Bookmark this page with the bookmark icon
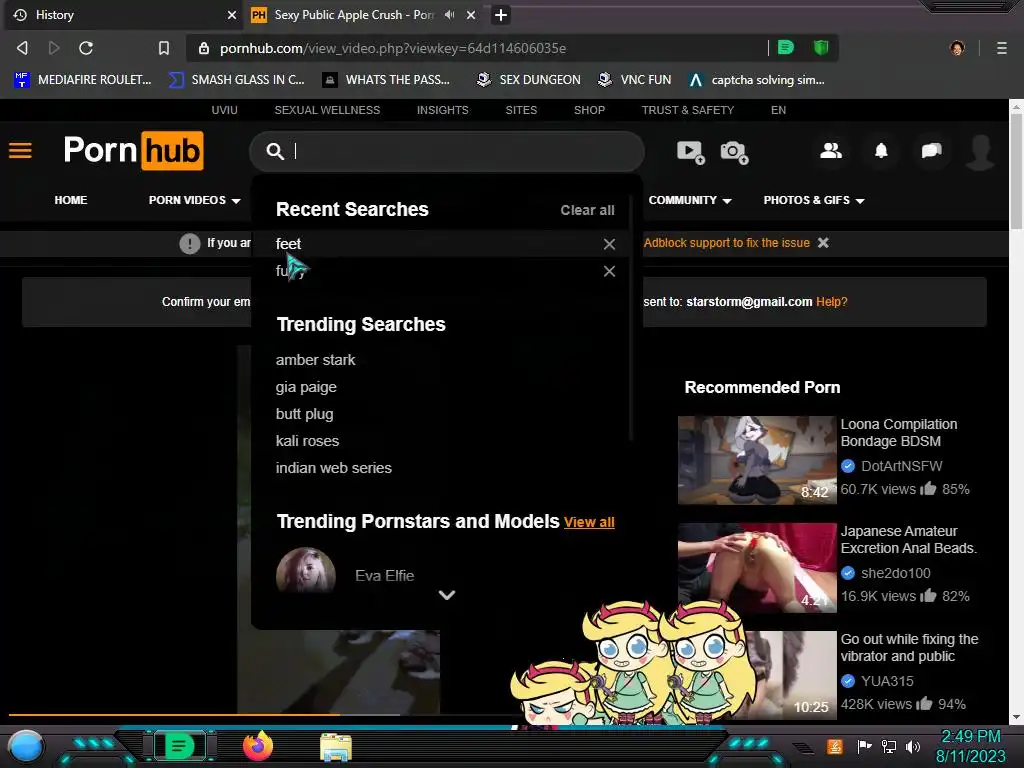 [x=164, y=48]
